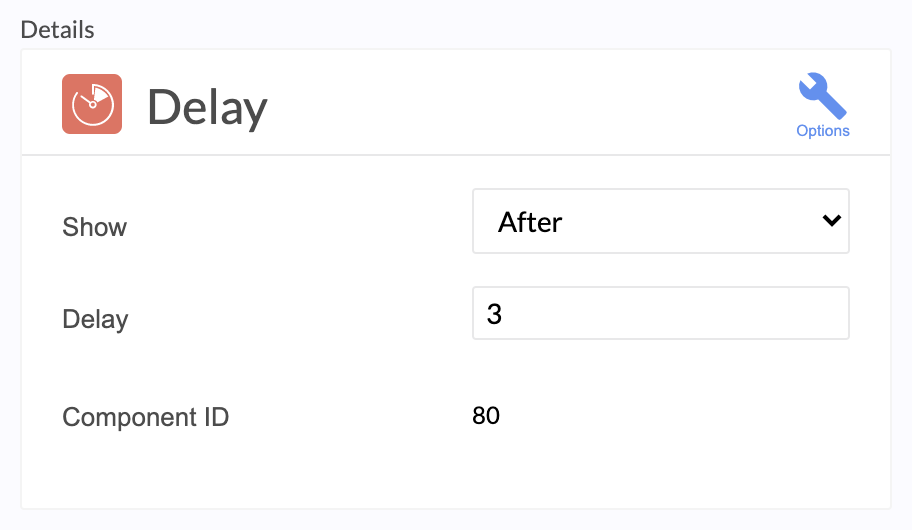Select the After text in the combo box

530,222
